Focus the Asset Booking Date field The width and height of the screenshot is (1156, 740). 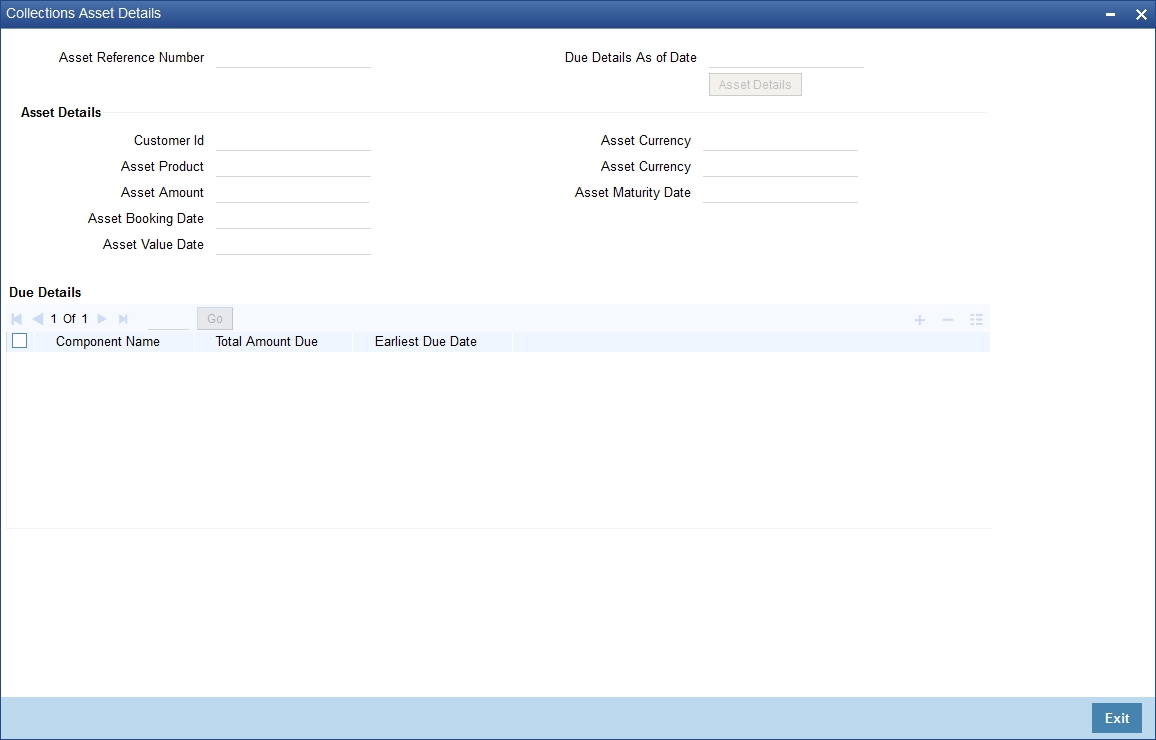click(293, 219)
